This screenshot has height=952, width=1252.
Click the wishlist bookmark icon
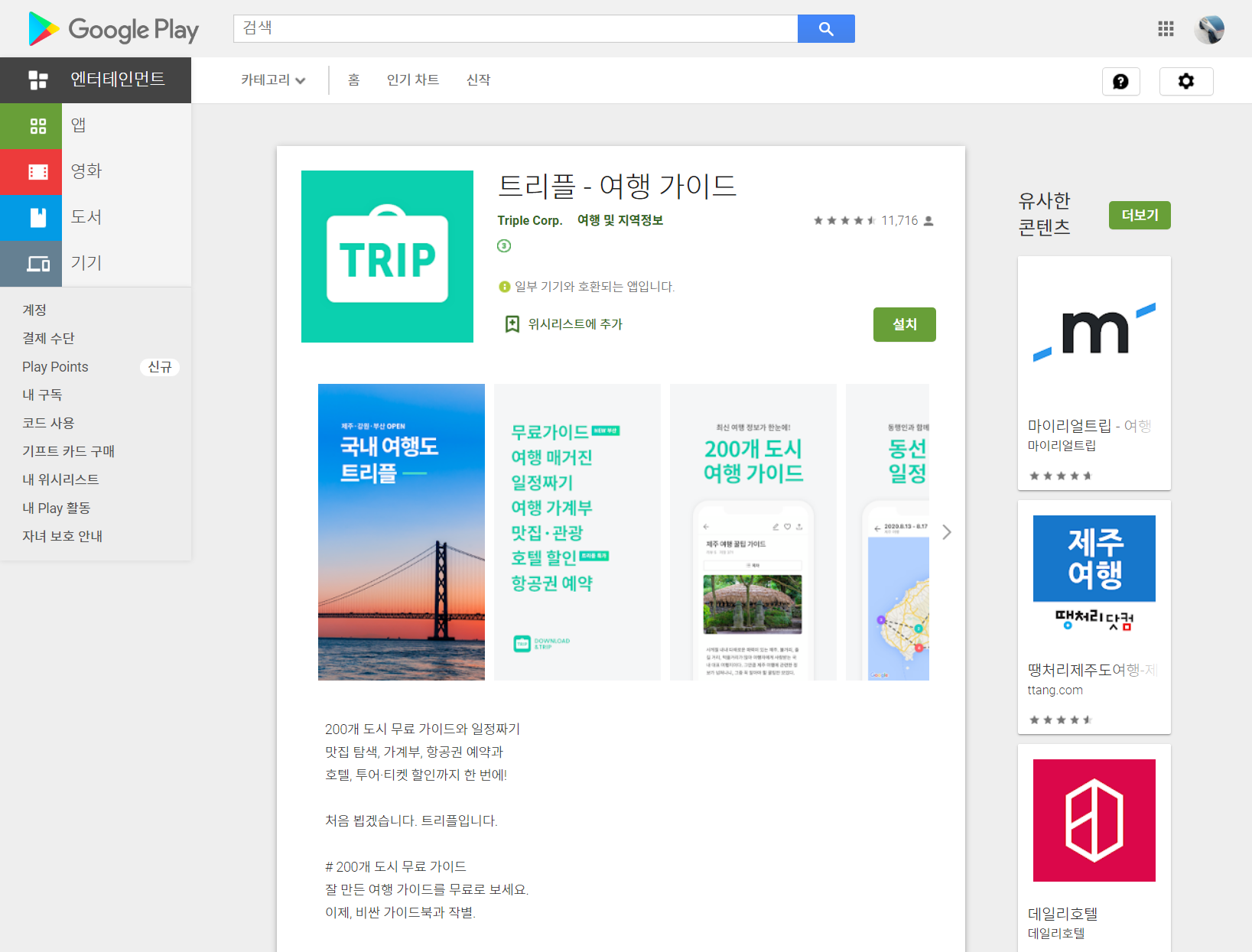click(512, 324)
